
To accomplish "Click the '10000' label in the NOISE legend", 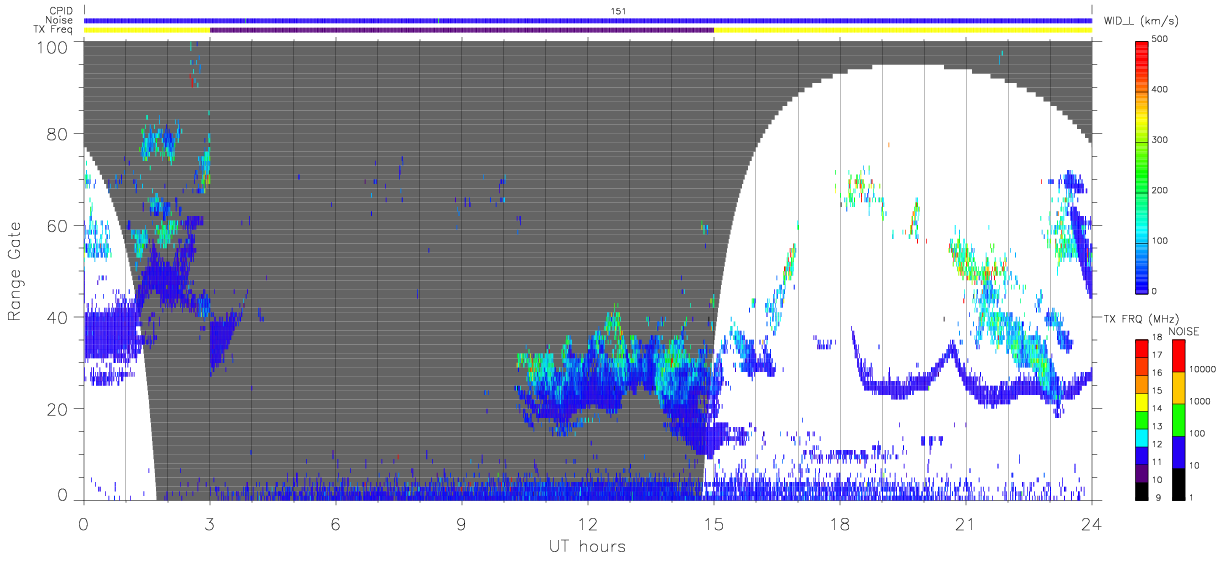I will [x=1202, y=369].
